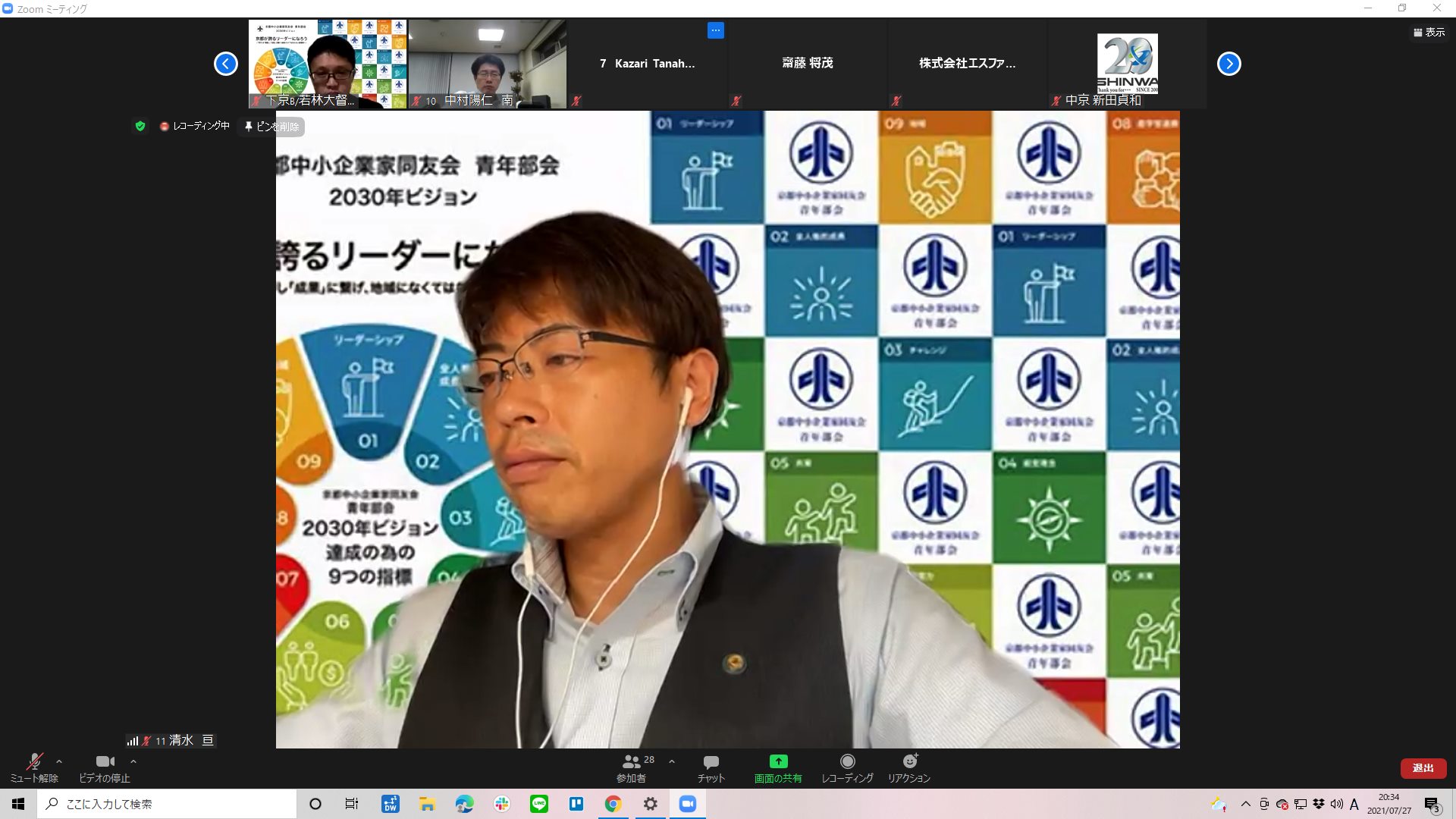Start 画面の共有 screen sharing
1456x819 pixels.
click(x=778, y=768)
